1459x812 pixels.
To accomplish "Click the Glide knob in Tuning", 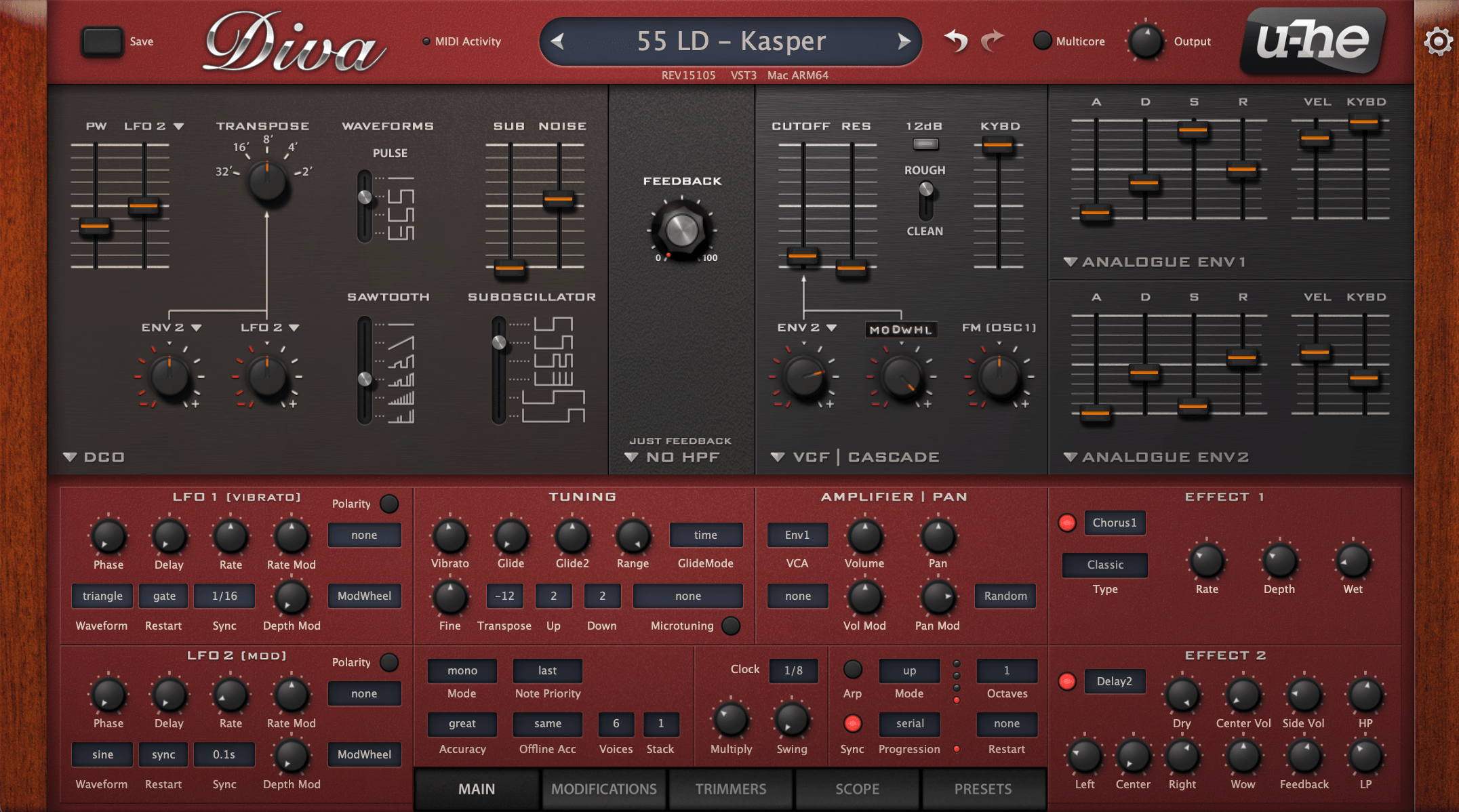I will click(511, 537).
